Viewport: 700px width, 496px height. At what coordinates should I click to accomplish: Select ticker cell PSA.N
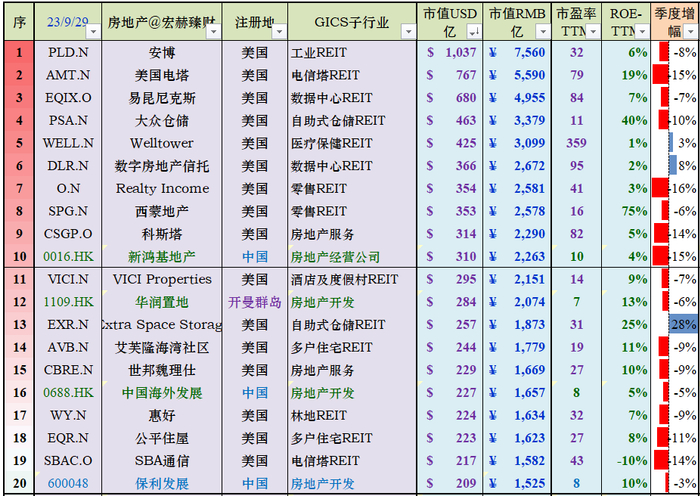68,121
